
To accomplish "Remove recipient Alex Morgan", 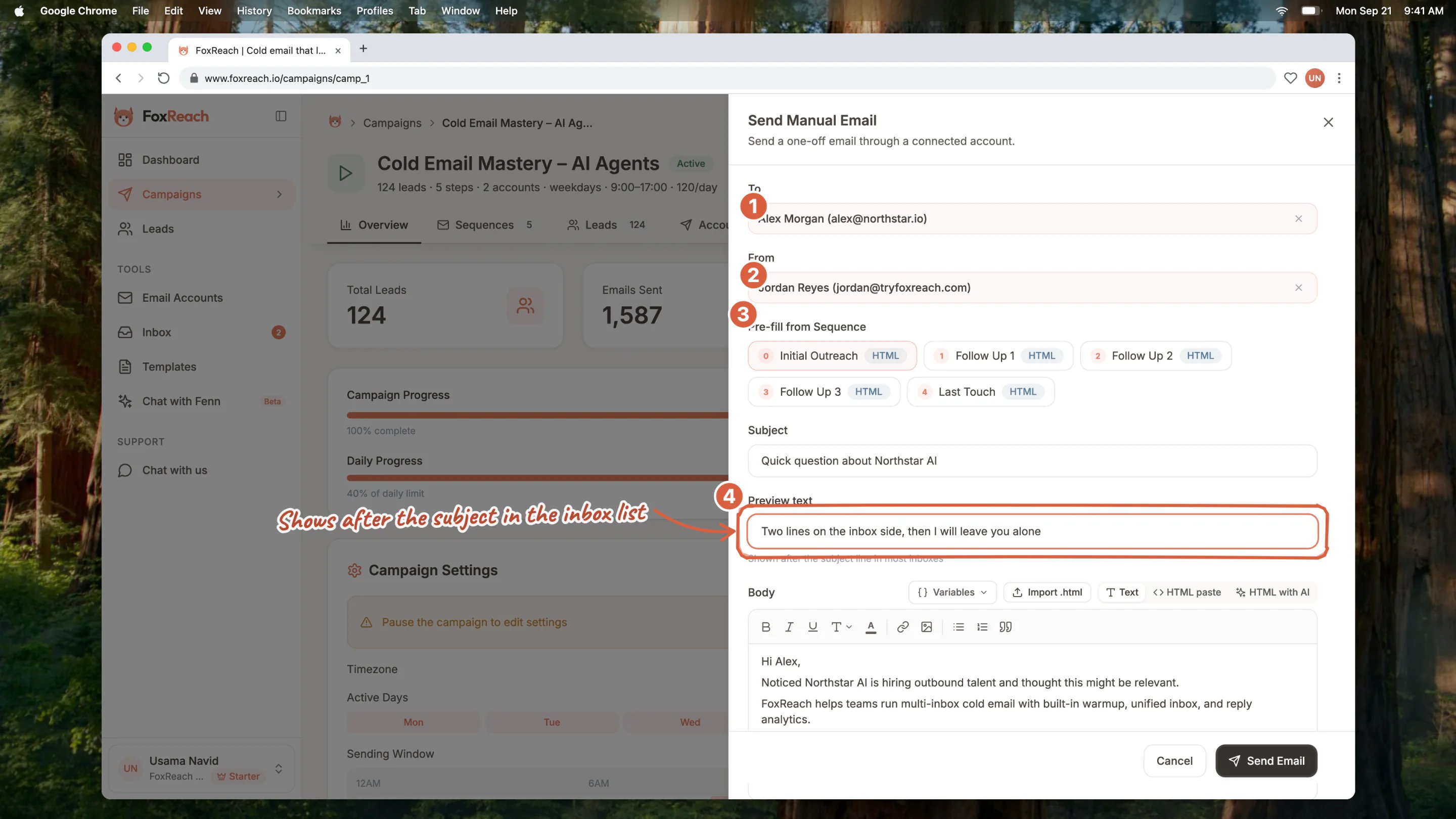I will point(1298,219).
